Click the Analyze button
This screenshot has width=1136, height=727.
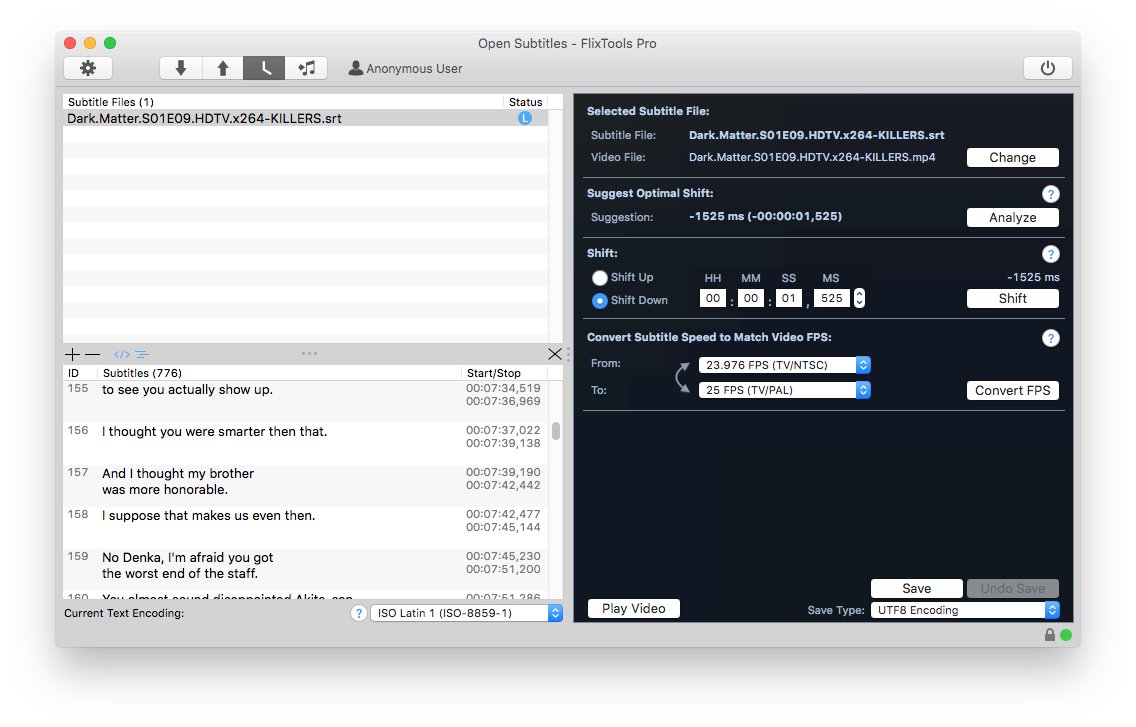pyautogui.click(x=1012, y=217)
